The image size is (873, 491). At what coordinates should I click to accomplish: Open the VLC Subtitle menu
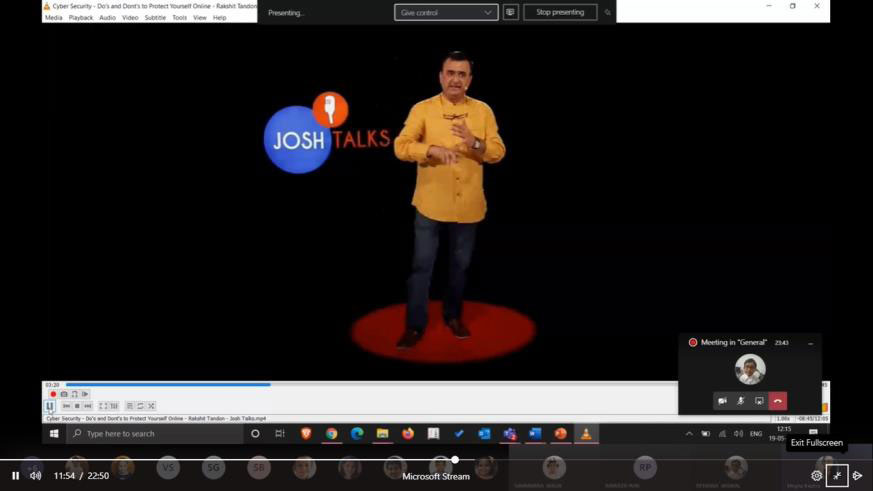155,18
